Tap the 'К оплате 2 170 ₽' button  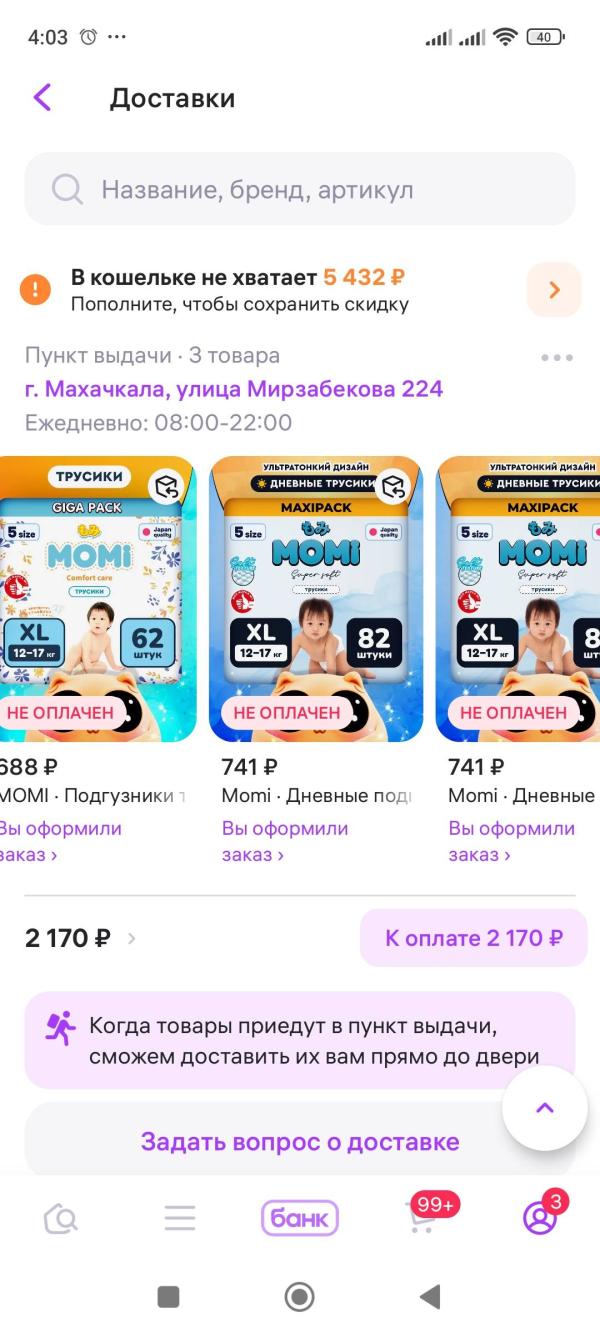point(474,938)
